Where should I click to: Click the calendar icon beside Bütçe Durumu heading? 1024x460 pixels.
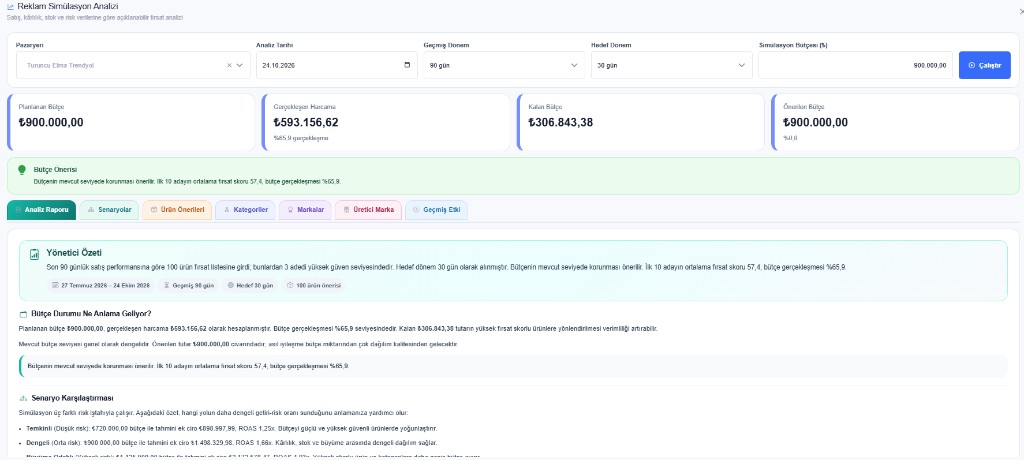24,314
